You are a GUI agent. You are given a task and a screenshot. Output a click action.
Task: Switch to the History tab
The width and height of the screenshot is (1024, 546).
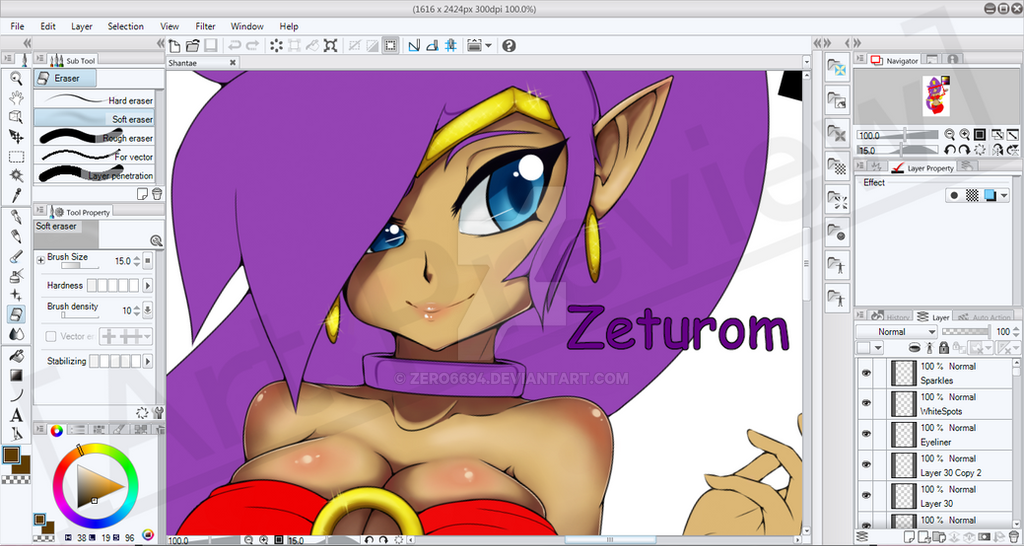tap(890, 317)
